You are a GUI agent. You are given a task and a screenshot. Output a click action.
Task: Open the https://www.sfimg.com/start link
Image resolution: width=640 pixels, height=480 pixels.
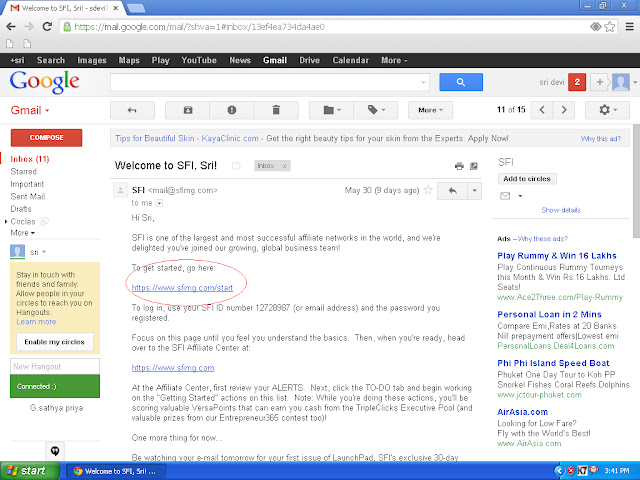click(182, 288)
